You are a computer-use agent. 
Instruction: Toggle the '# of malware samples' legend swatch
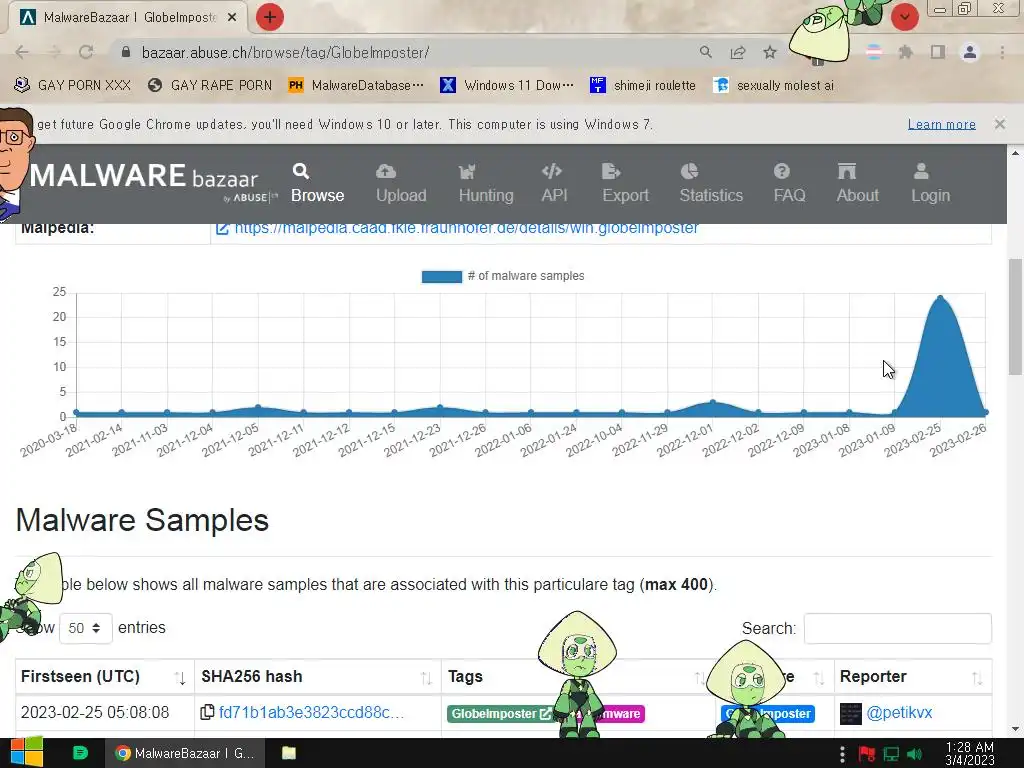(x=441, y=276)
